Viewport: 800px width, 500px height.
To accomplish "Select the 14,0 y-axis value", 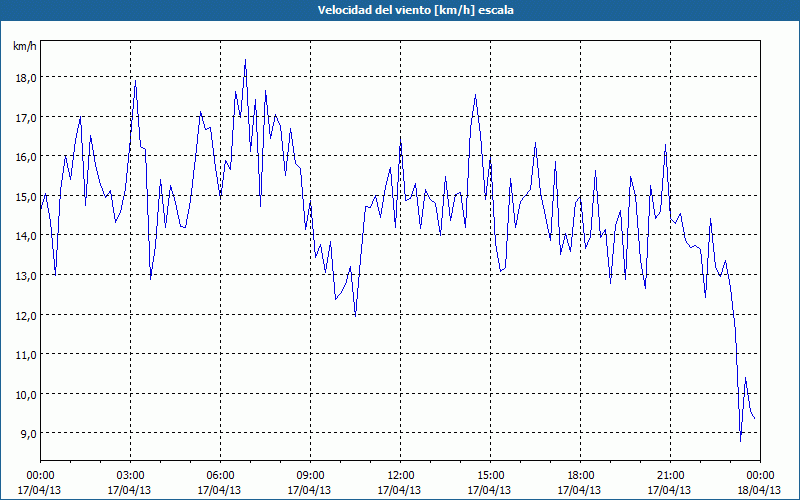I will 26,236.
